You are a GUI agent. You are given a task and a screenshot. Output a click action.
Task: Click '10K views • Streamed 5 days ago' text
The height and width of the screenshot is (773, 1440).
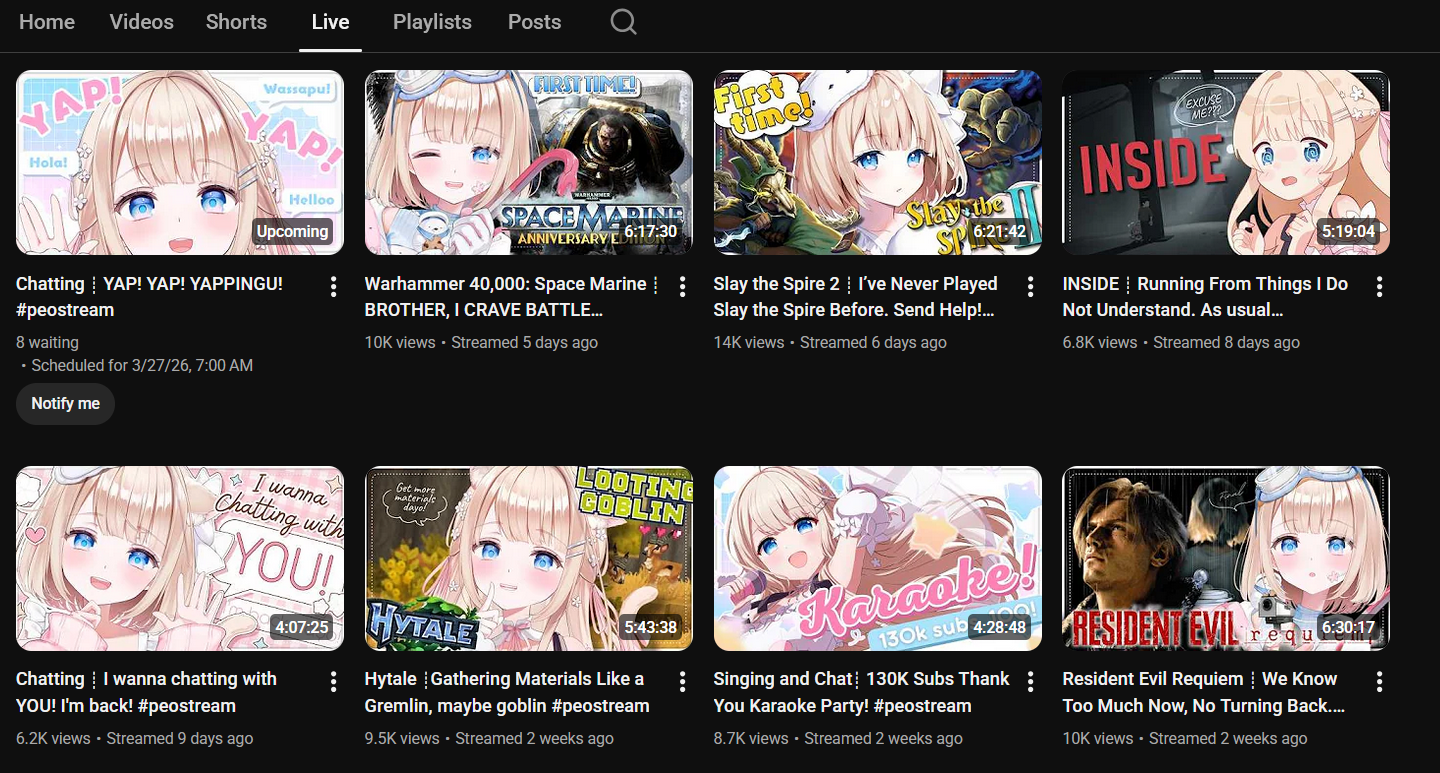tap(481, 342)
